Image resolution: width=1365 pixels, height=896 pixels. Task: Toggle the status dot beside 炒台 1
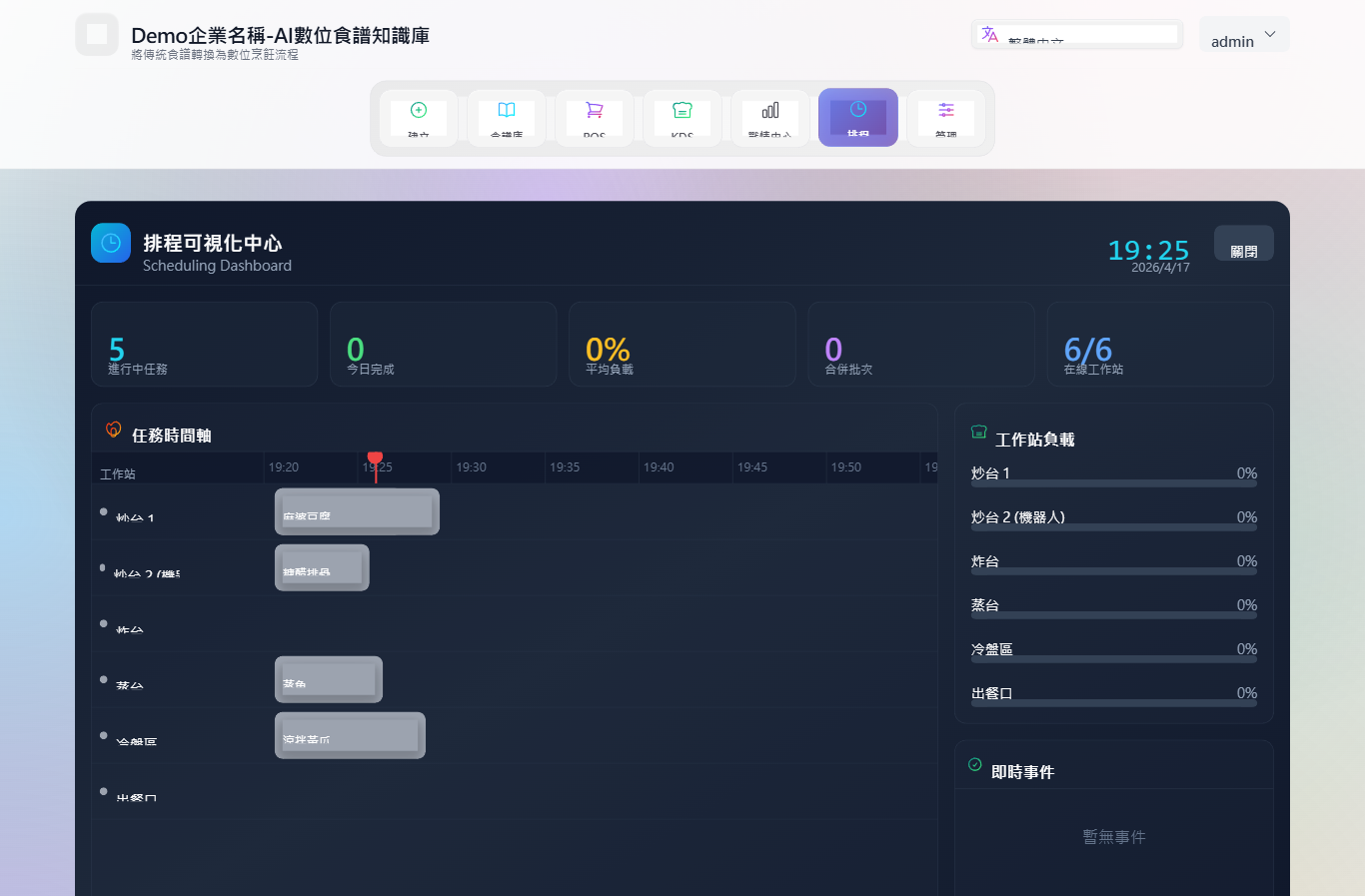(x=104, y=511)
